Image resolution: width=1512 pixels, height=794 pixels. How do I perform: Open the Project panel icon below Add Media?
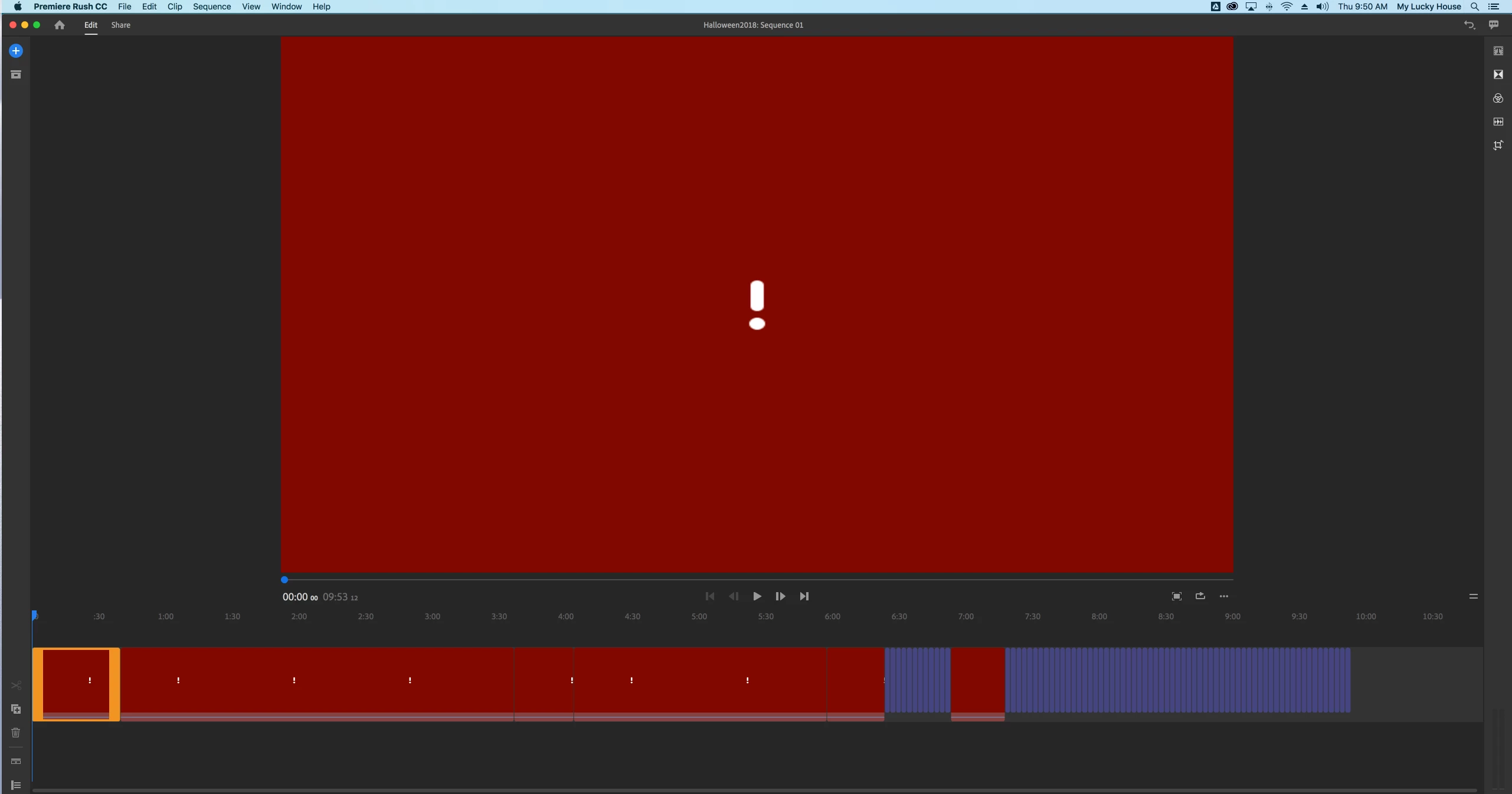[16, 74]
